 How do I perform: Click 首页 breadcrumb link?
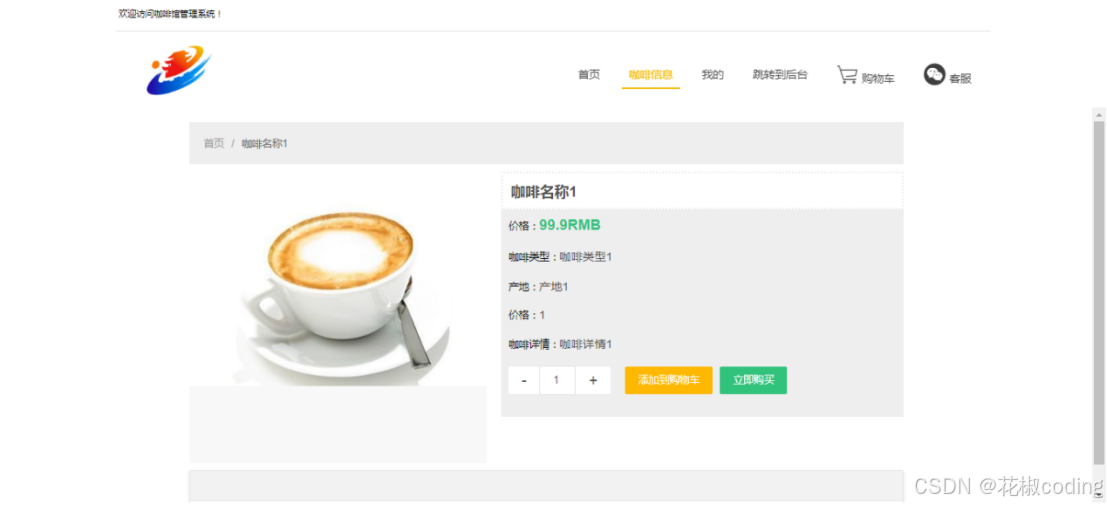pos(214,143)
